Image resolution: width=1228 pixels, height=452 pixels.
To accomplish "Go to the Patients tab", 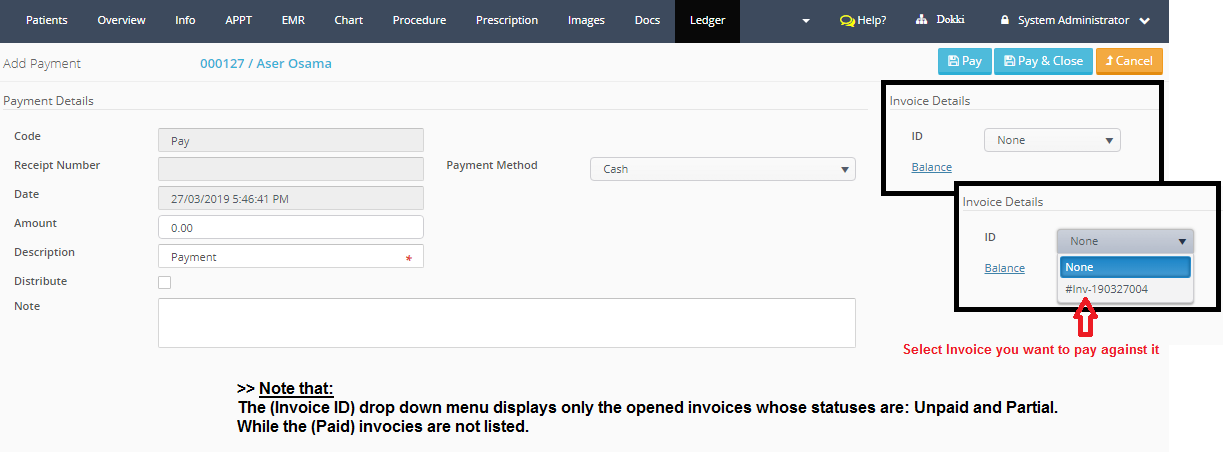I will 48,21.
